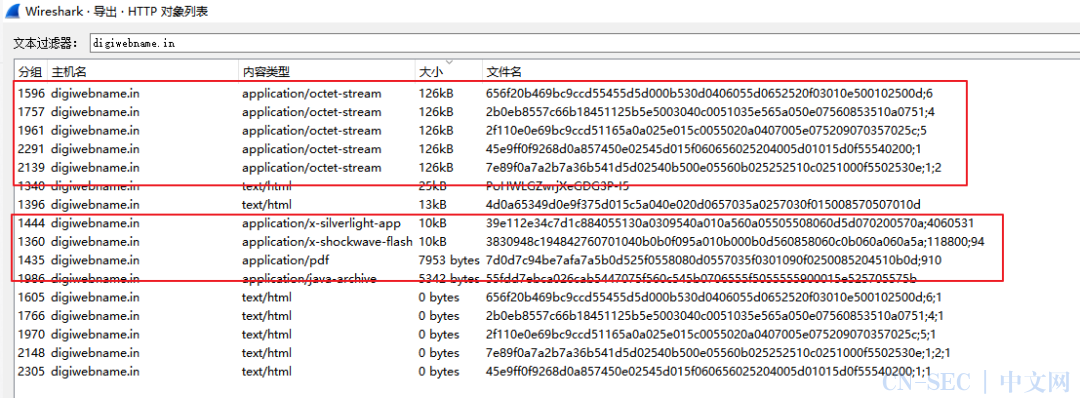Click filename starting 7d0d7c94be7a ending ;910

(x=714, y=260)
